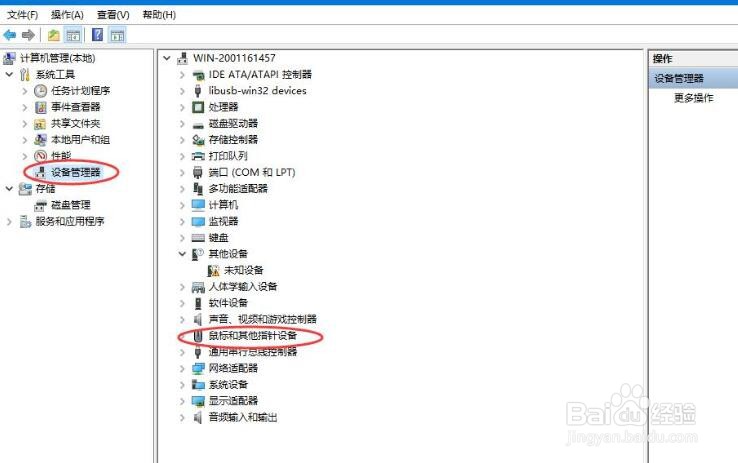Click the back arrow toolbar icon
Screen dimensions: 738x463
[x=9, y=35]
